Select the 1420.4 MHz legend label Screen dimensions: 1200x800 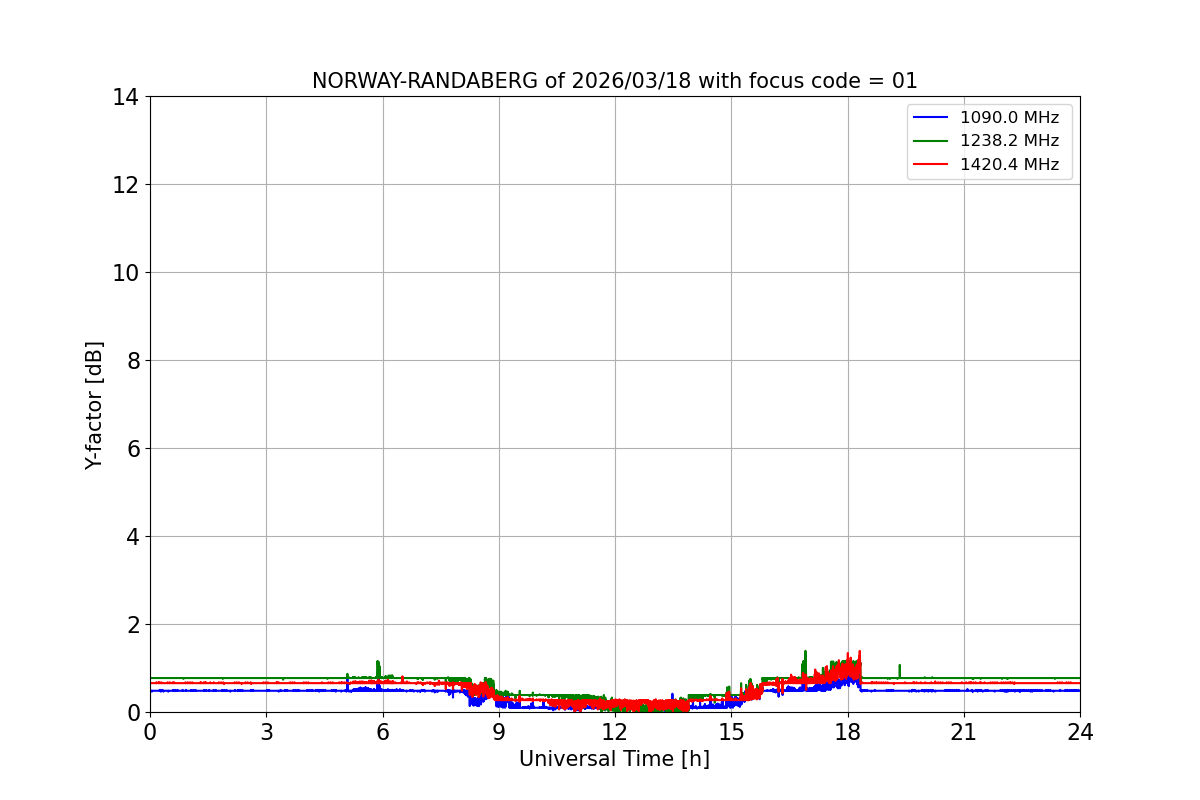[x=1009, y=164]
